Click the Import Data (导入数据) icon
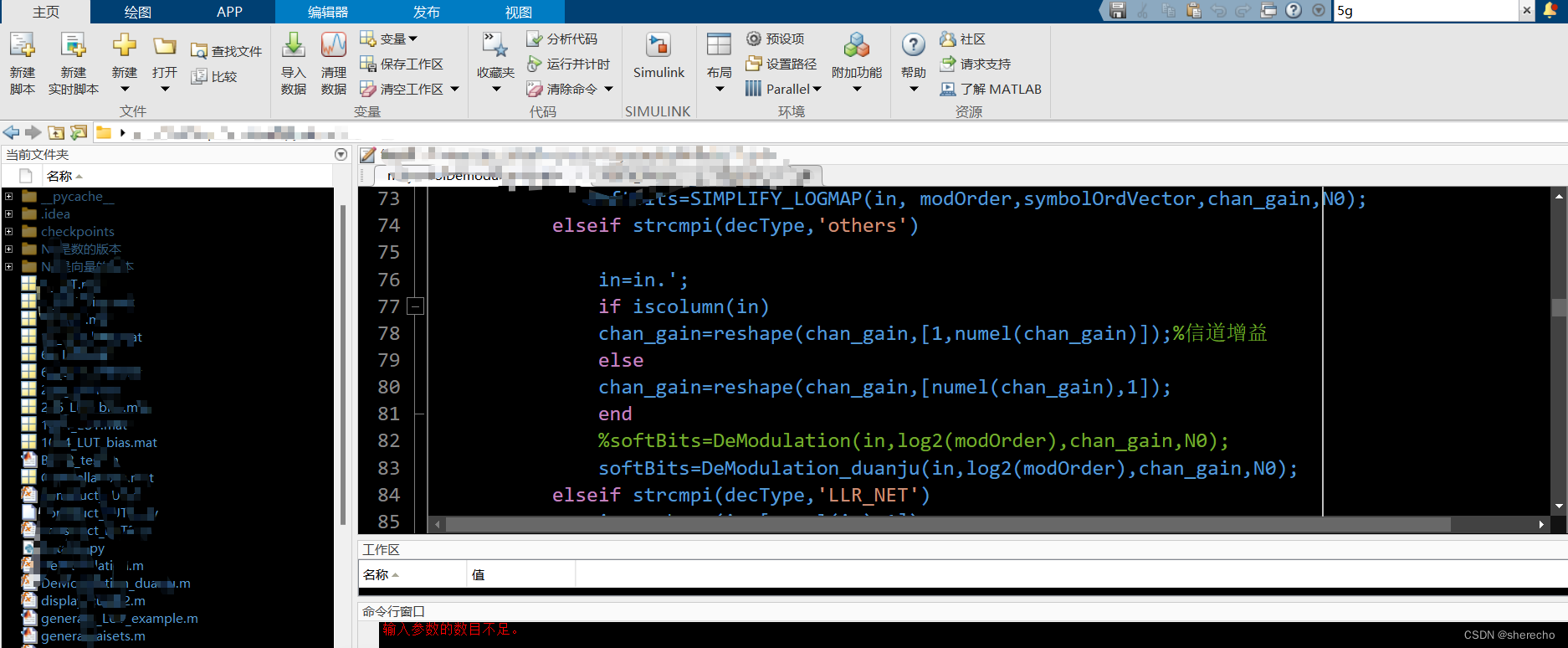Viewport: 1568px width, 648px height. [294, 45]
